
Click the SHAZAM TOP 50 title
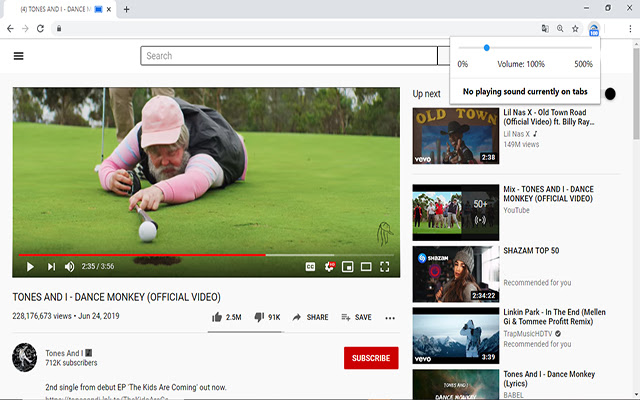(x=531, y=251)
